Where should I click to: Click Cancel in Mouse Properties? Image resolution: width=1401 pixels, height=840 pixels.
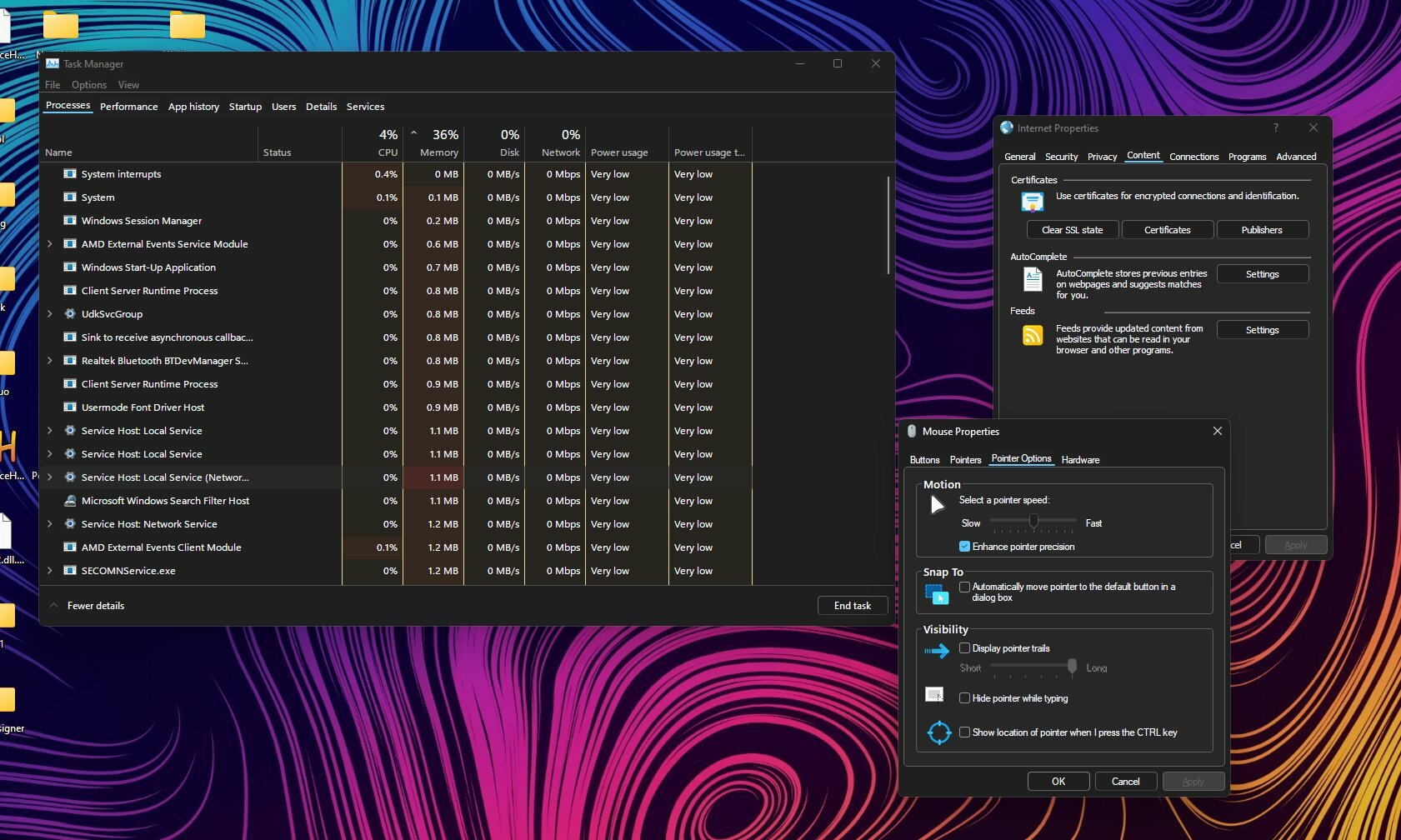click(x=1125, y=782)
